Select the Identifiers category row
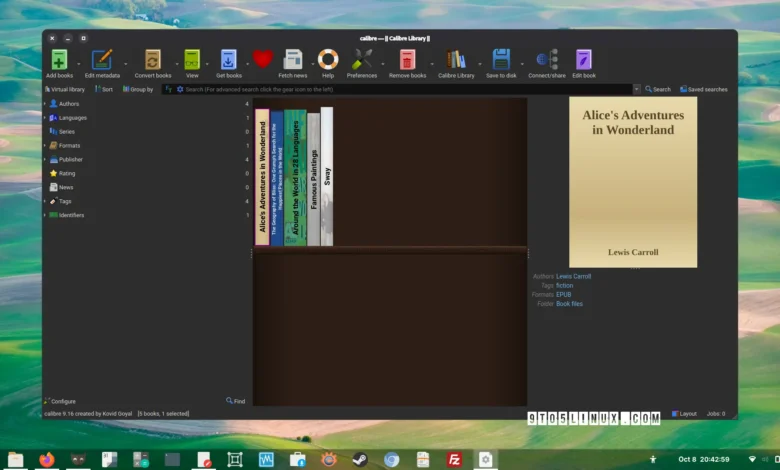Screen dimensions: 780x470 (x=147, y=215)
